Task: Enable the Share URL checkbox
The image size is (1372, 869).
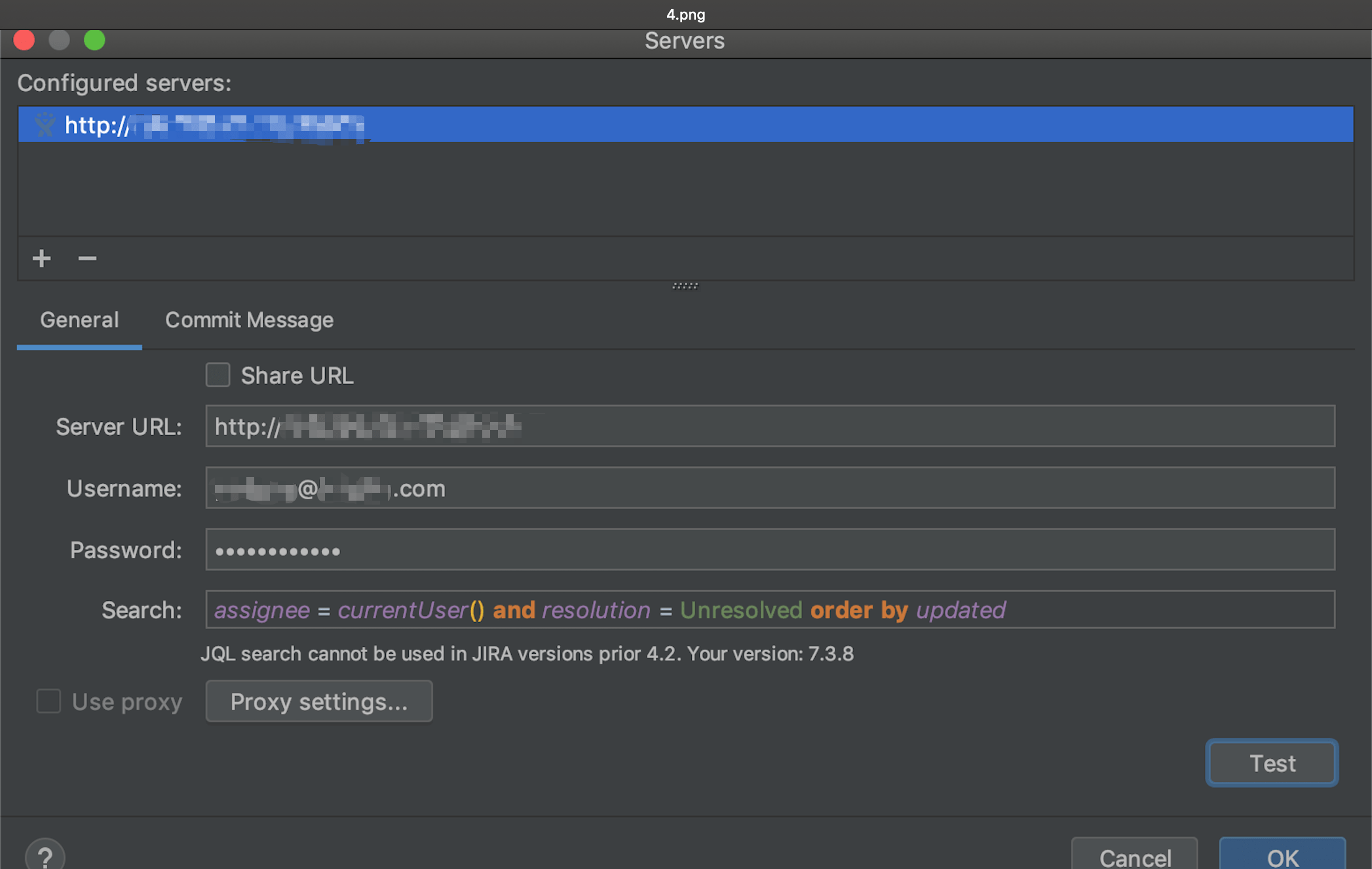Action: (x=218, y=375)
